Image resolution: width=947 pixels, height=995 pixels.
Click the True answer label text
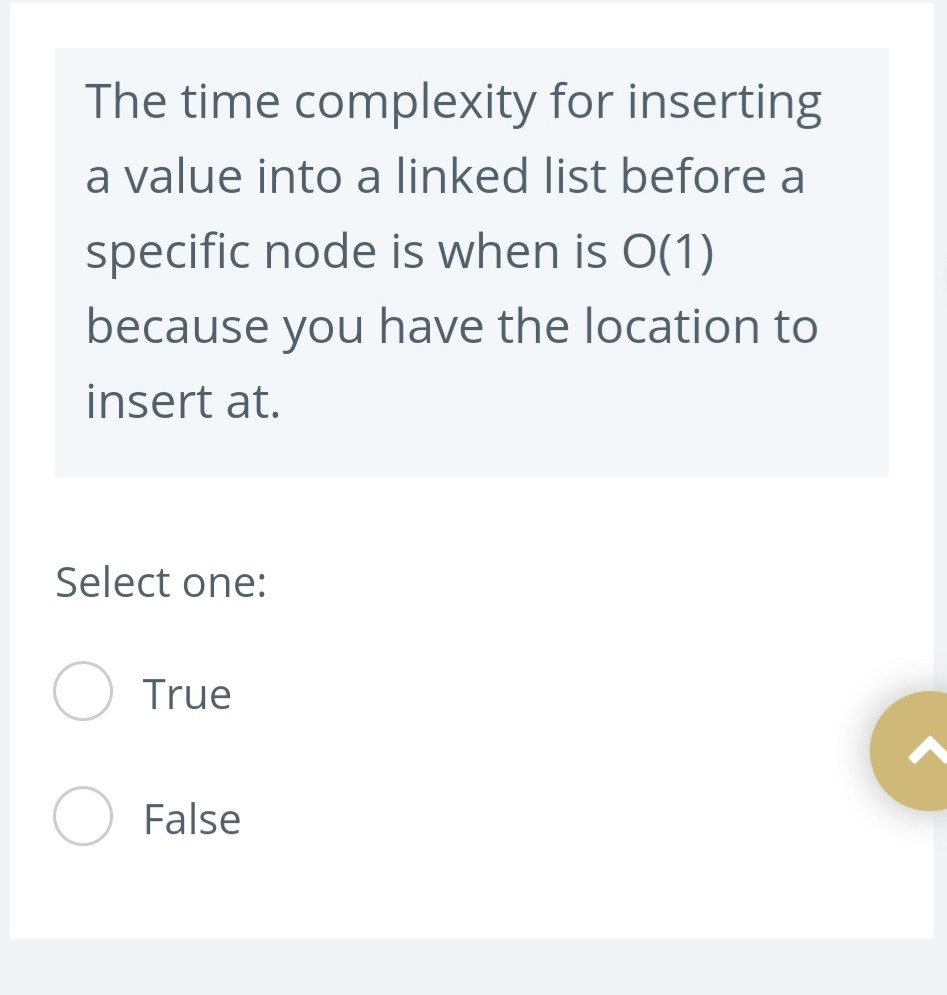187,693
